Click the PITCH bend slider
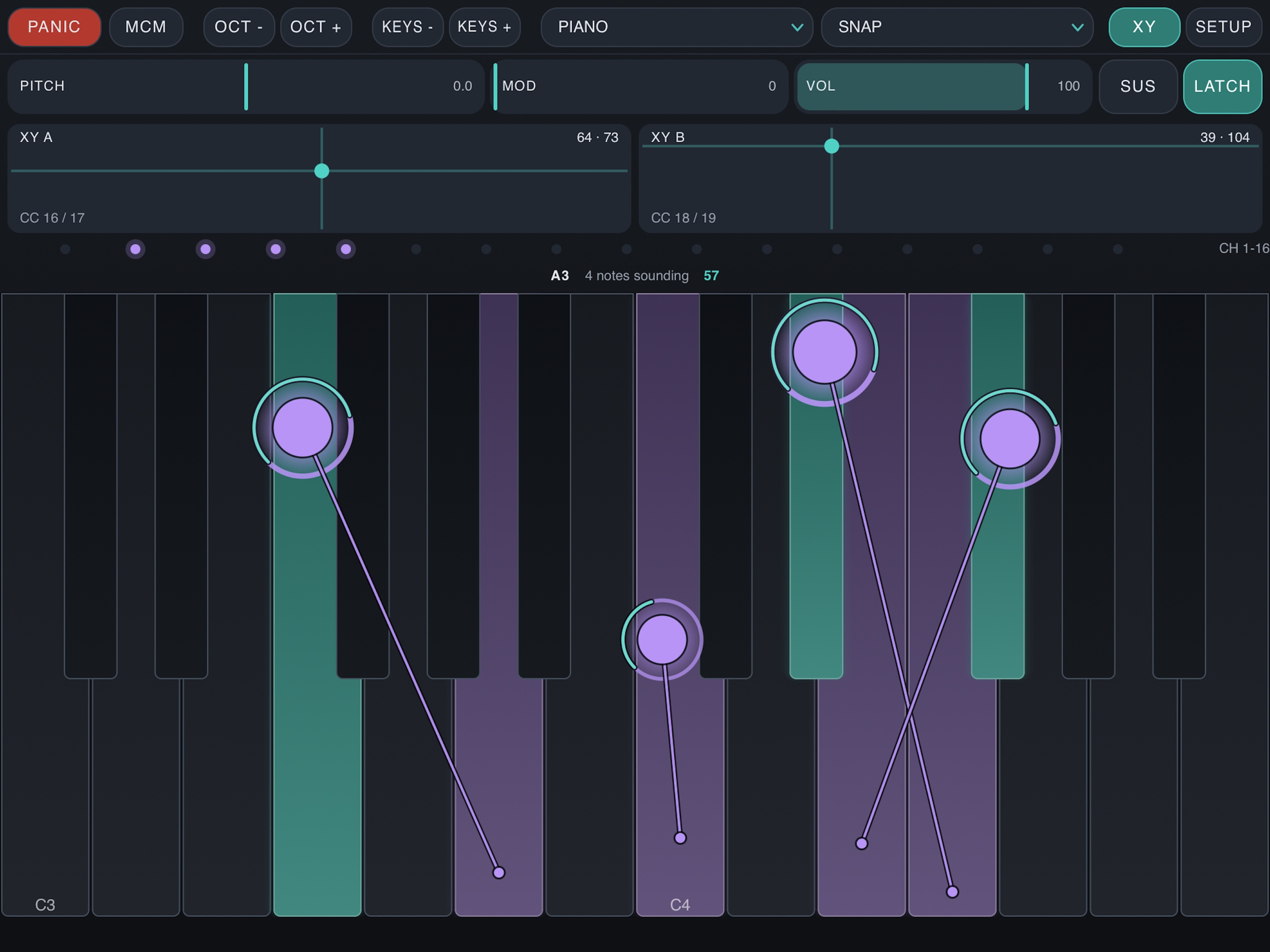Image resolution: width=1270 pixels, height=952 pixels. click(x=246, y=87)
